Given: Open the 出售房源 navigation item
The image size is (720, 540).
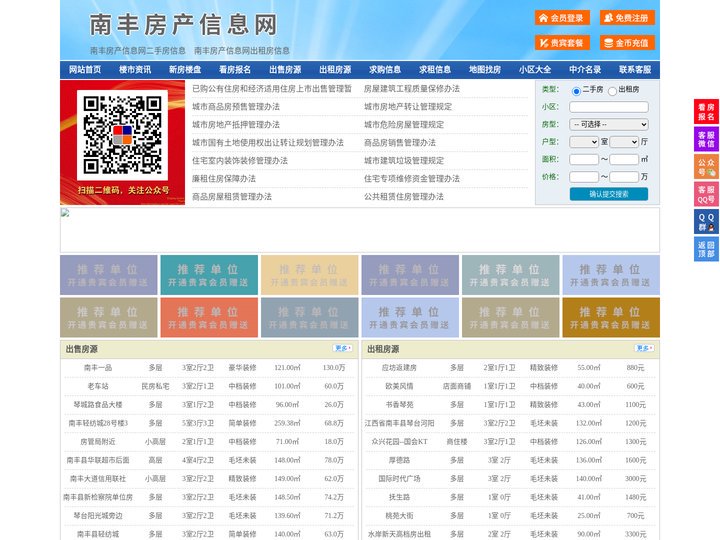Looking at the screenshot, I should pyautogui.click(x=285, y=70).
